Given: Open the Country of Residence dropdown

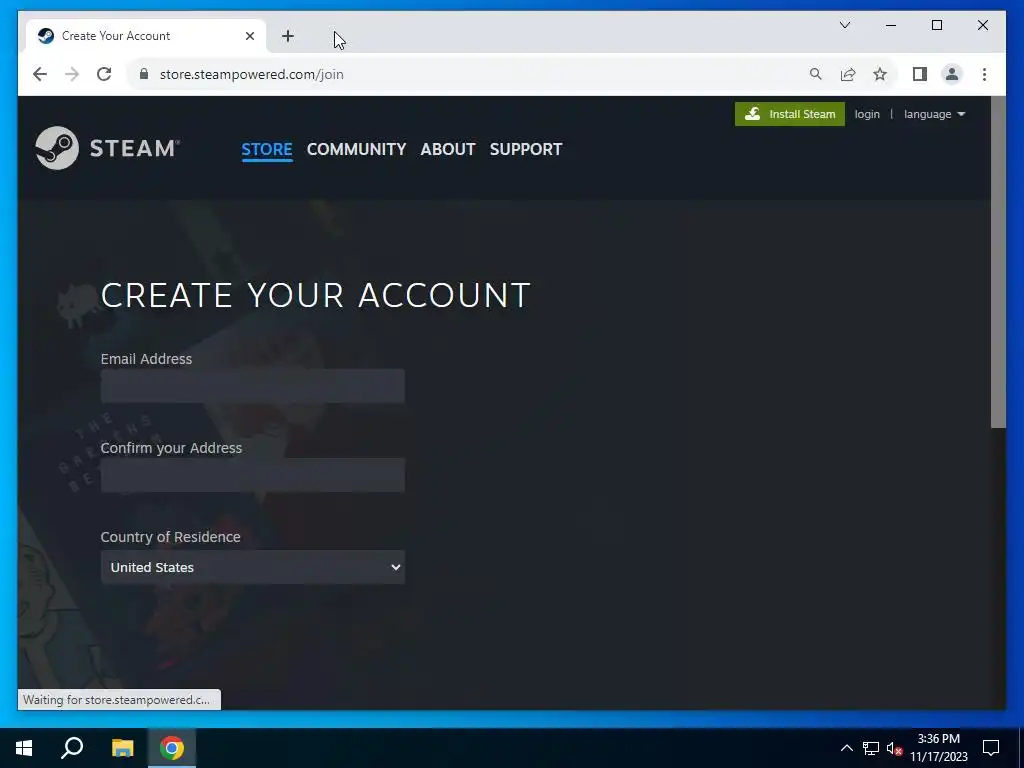Looking at the screenshot, I should [253, 567].
